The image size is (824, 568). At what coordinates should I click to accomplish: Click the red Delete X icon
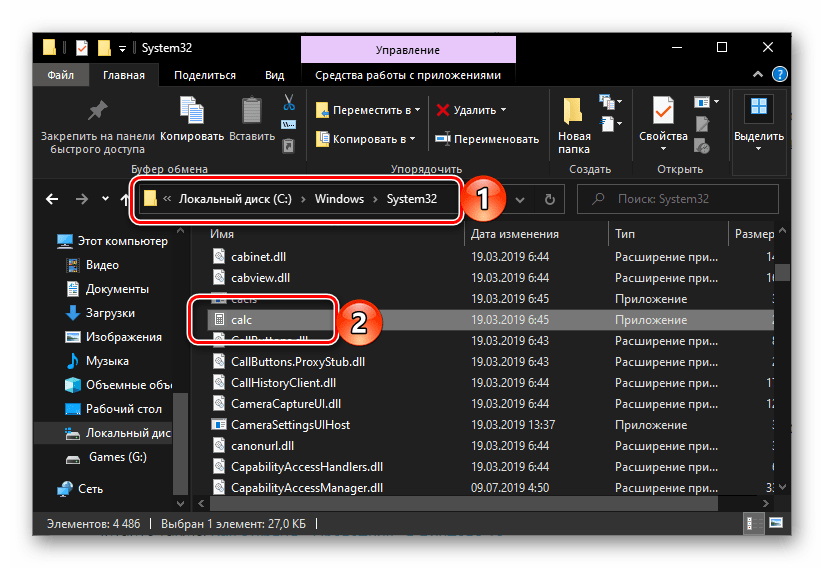click(x=442, y=110)
